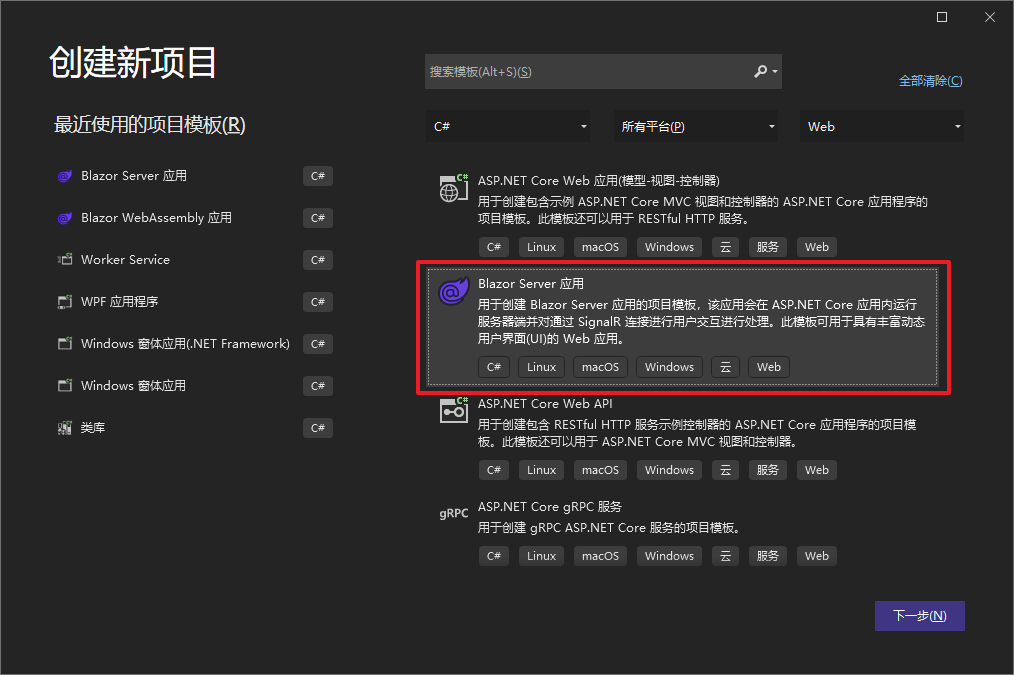Select the ASP.NET Core gRPC 服务 template
1014x675 pixels.
[x=550, y=506]
